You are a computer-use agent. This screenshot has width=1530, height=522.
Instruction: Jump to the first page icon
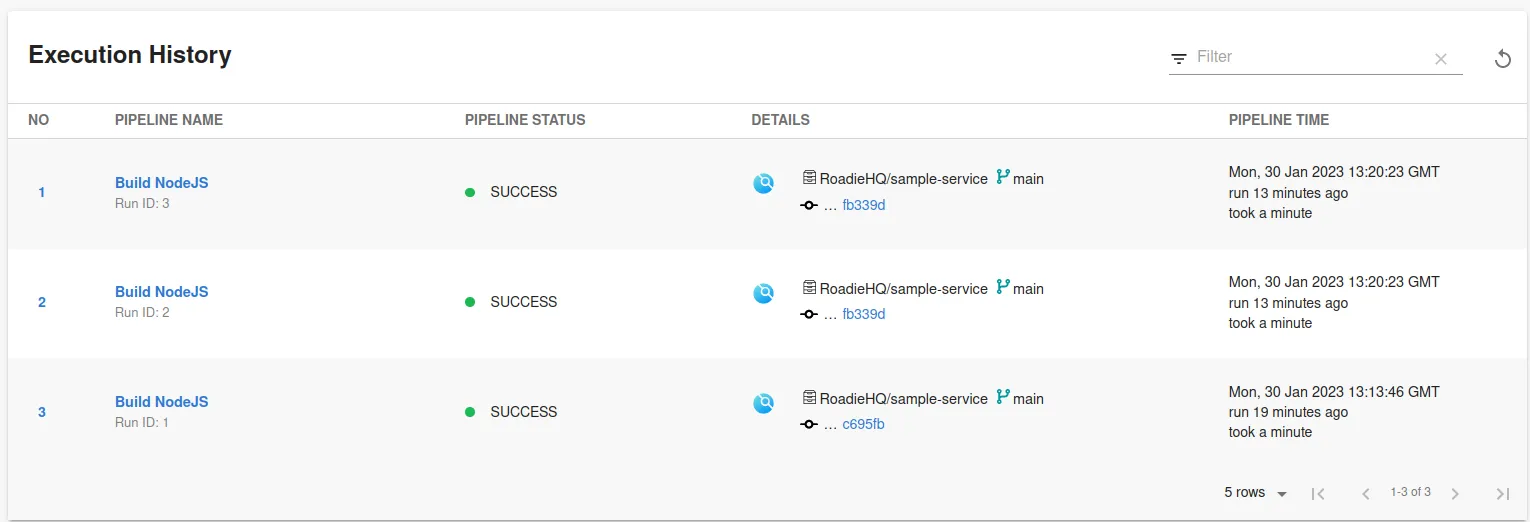click(1318, 493)
